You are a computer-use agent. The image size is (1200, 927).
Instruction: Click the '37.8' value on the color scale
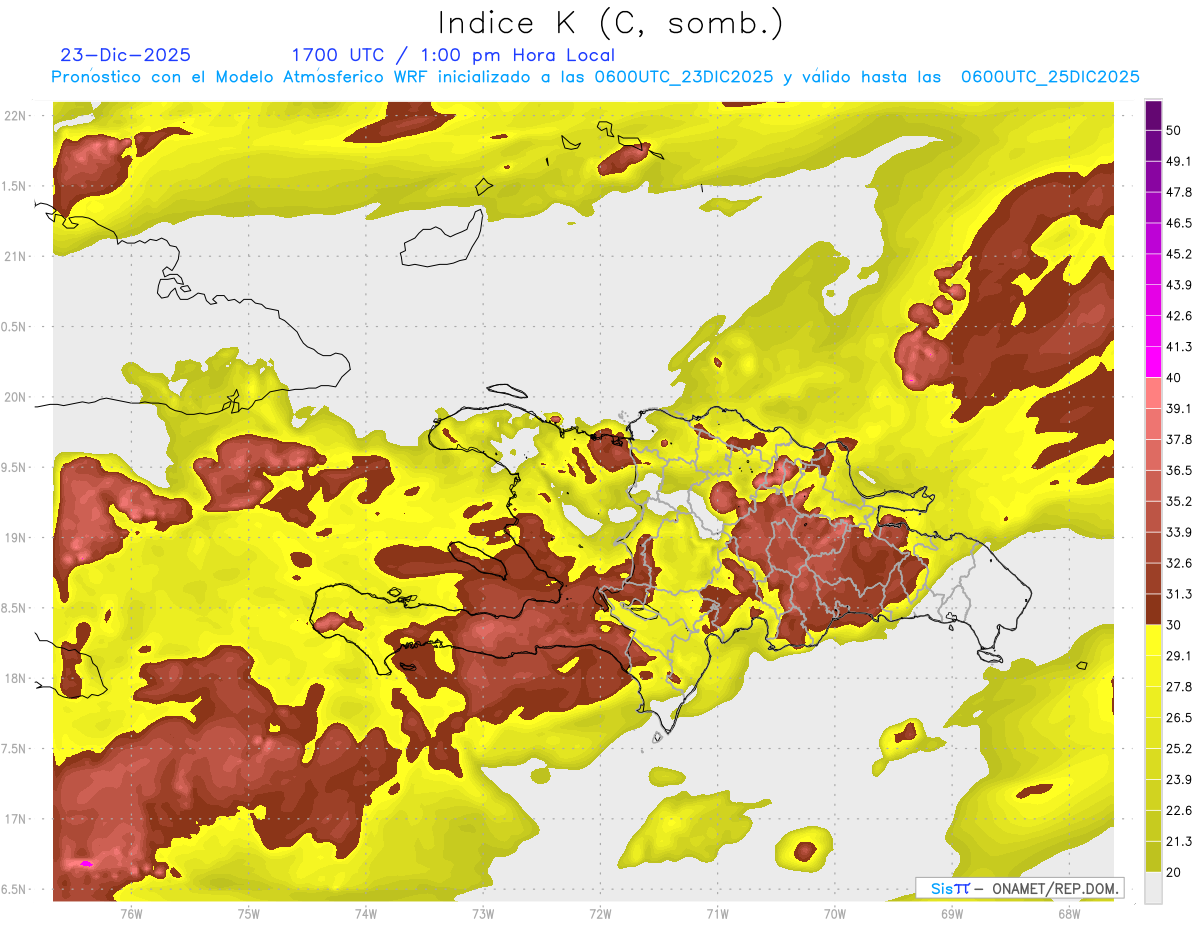1179,439
